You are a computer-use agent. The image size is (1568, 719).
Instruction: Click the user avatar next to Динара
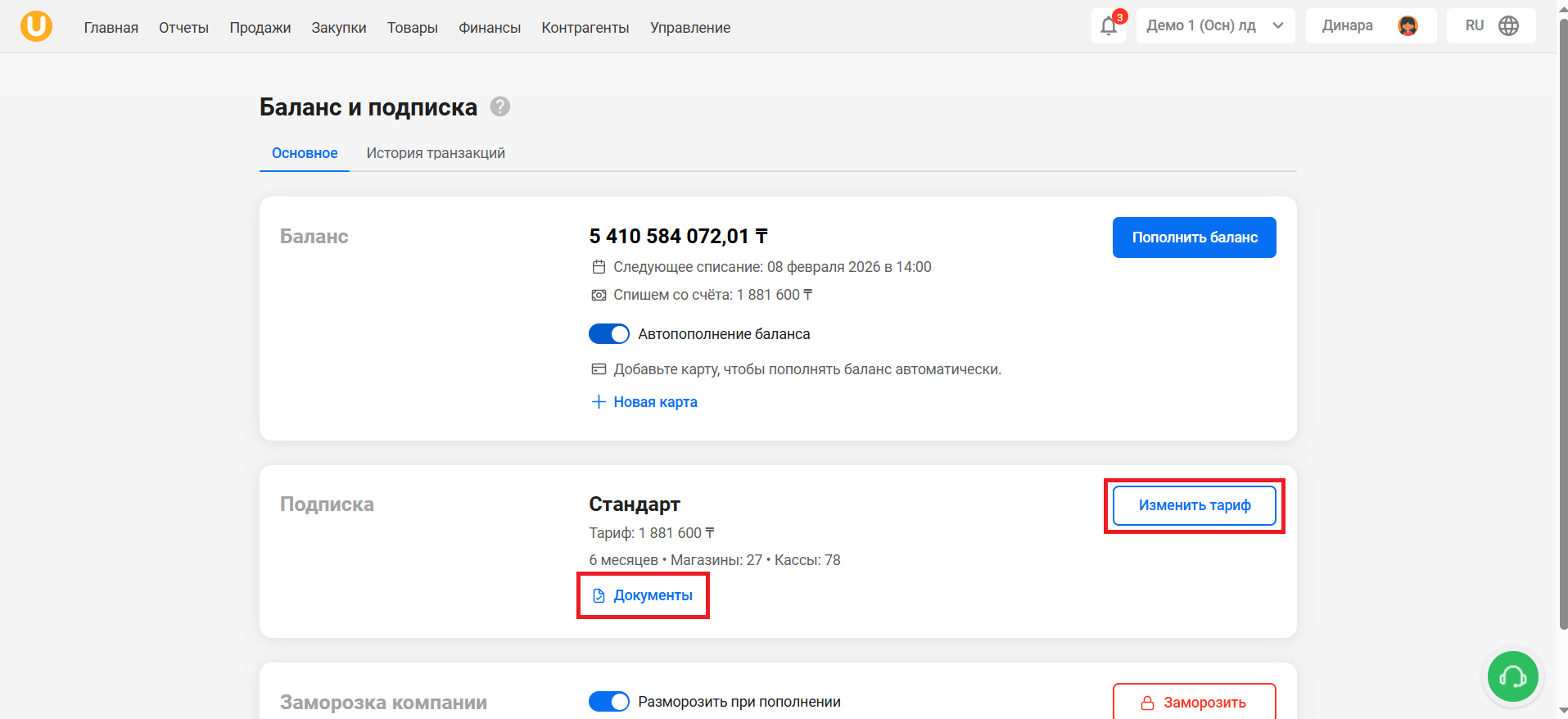(1408, 26)
